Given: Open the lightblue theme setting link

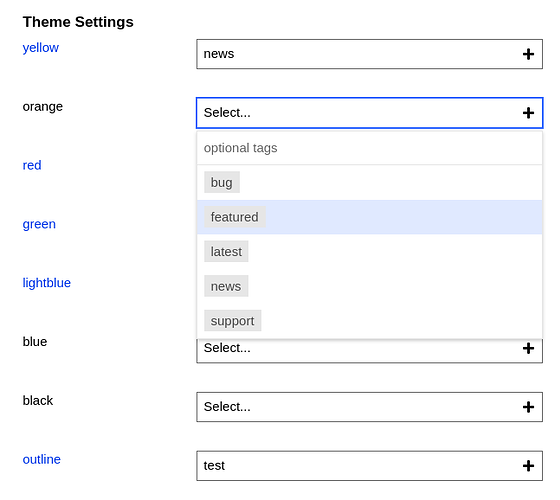Looking at the screenshot, I should click(46, 283).
